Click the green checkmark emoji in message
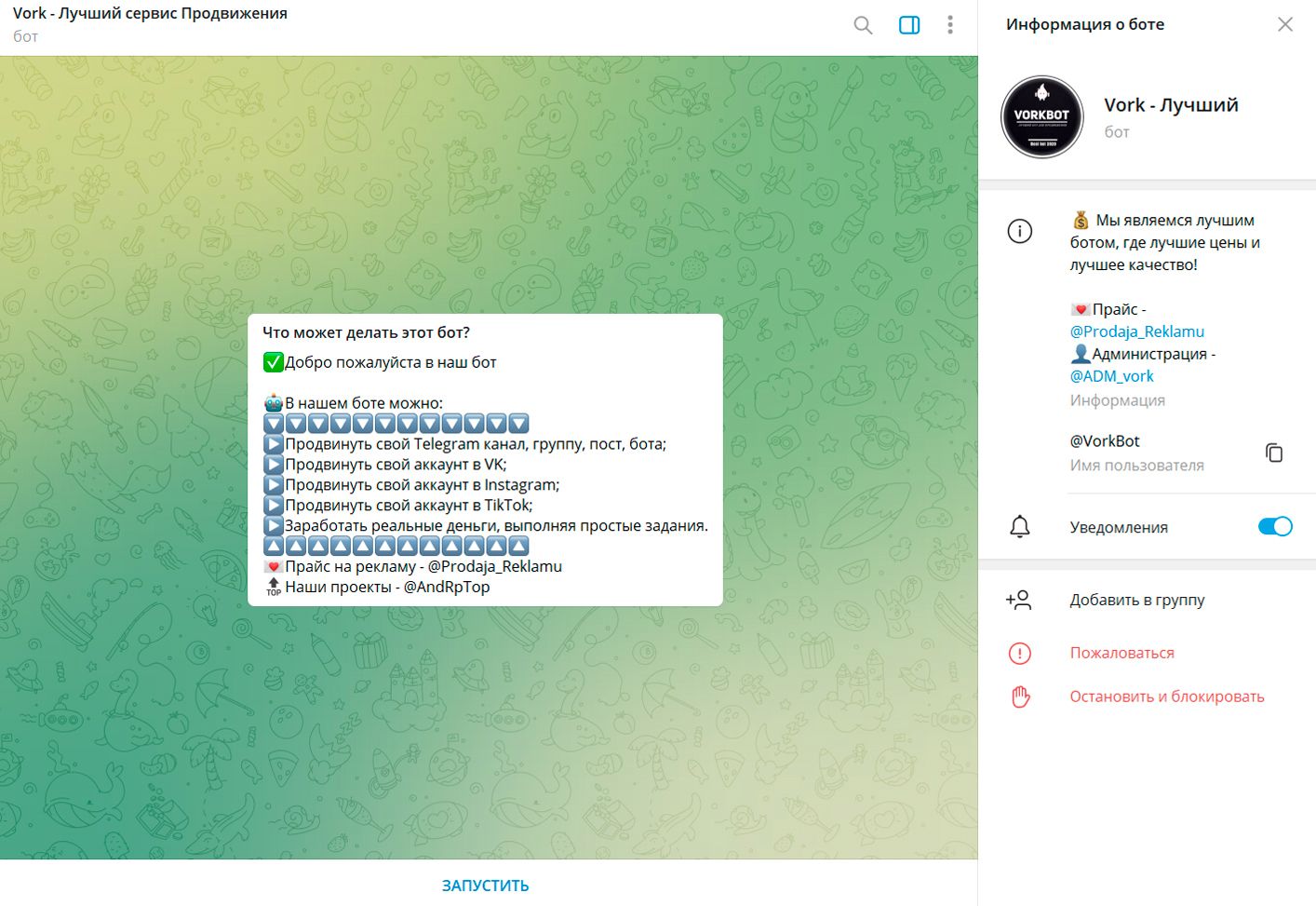Image resolution: width=1316 pixels, height=906 pixels. 273,362
